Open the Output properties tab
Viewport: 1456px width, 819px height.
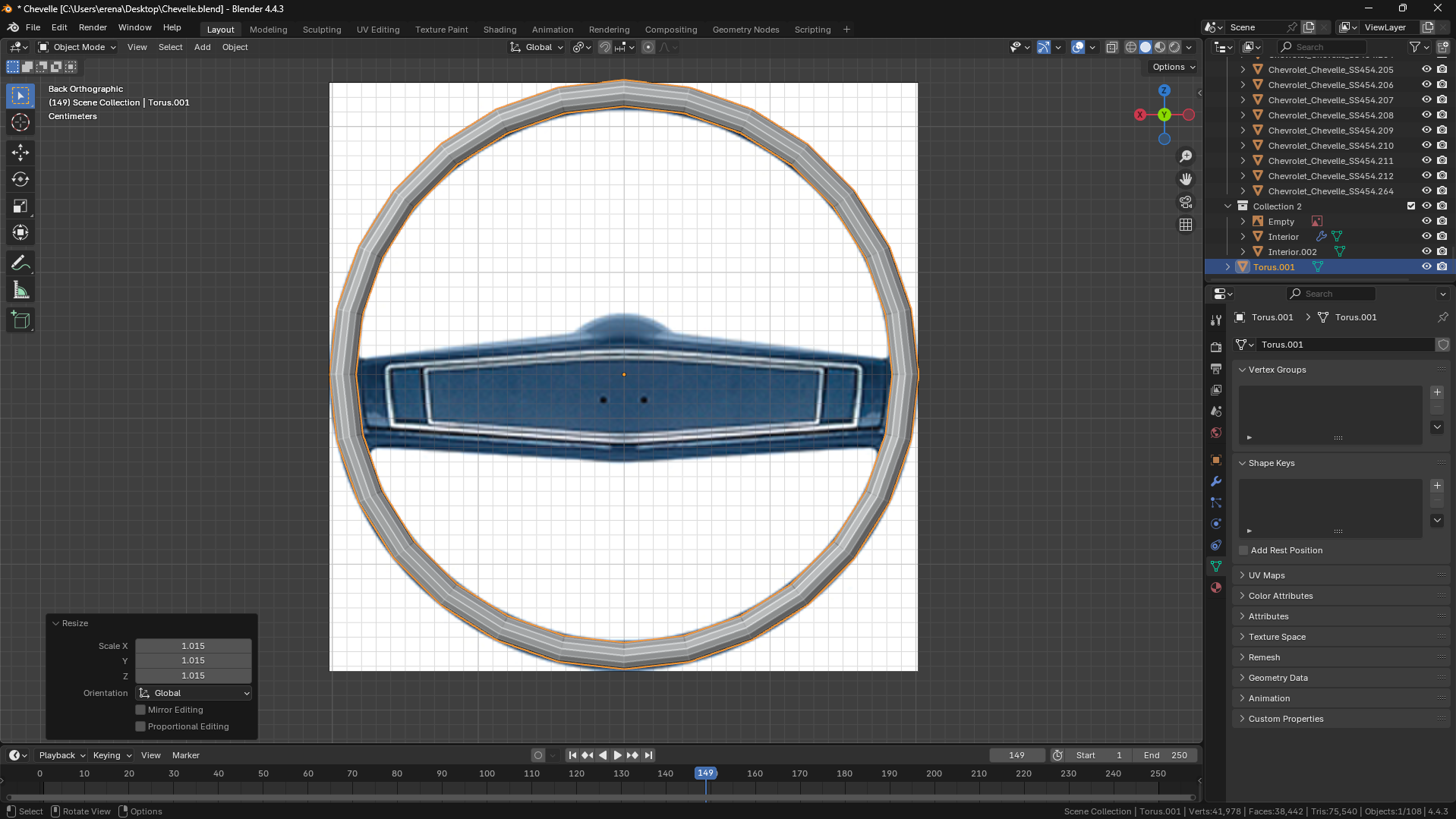tap(1216, 368)
